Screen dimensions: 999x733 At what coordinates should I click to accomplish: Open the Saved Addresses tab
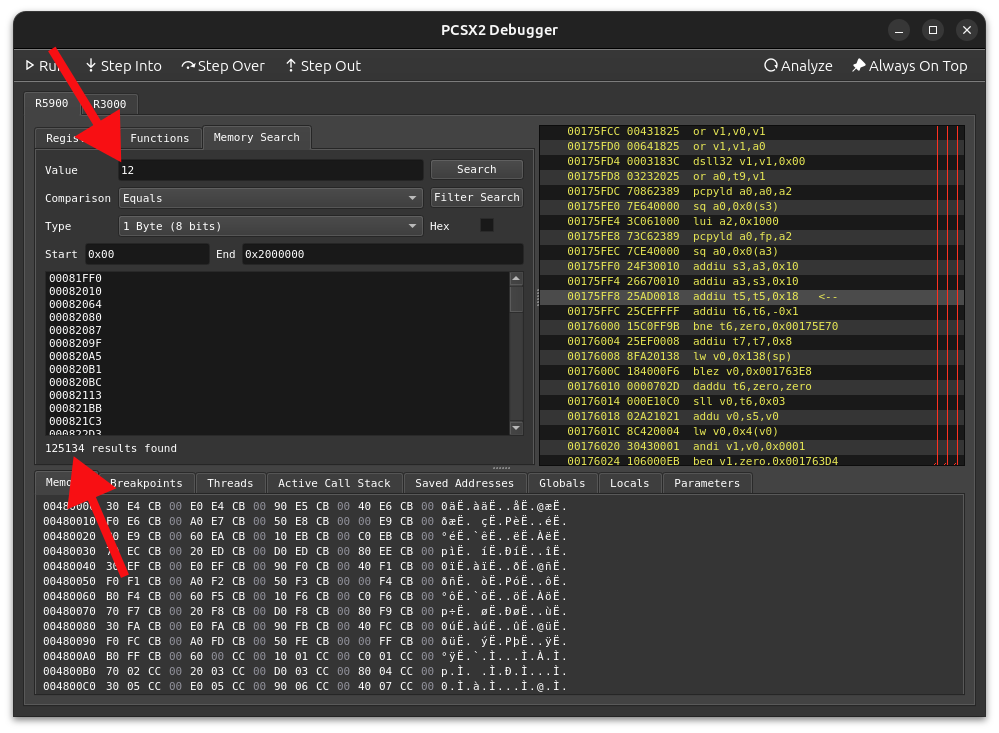click(464, 483)
